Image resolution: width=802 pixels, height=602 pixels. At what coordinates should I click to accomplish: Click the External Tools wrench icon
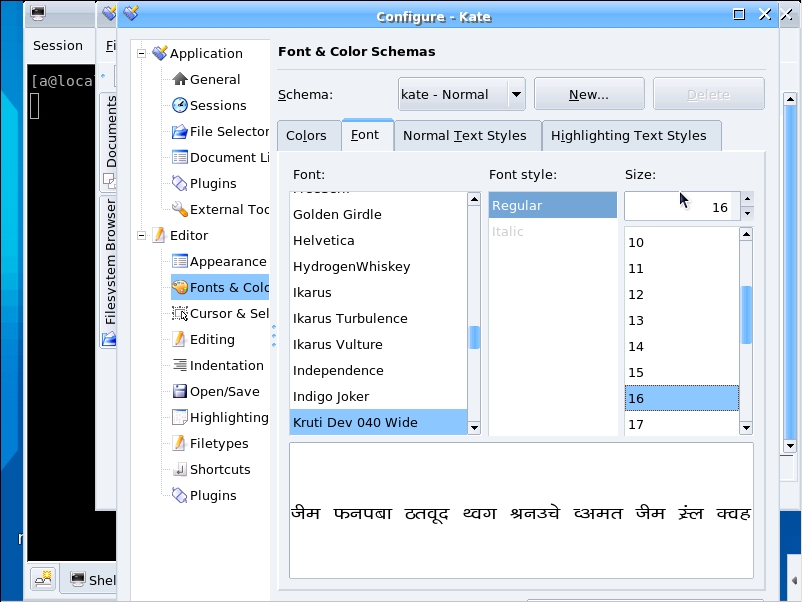click(x=180, y=209)
